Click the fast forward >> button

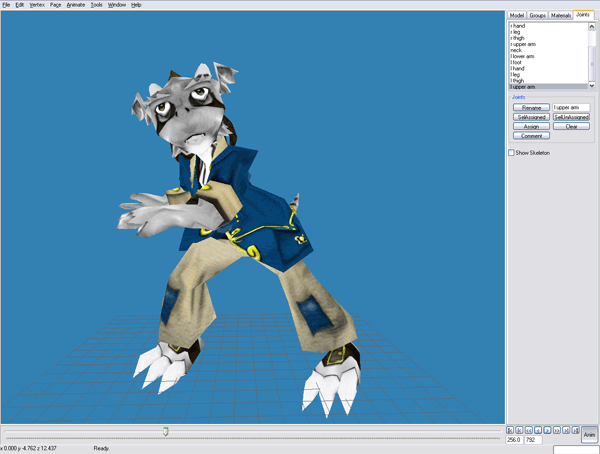click(557, 430)
